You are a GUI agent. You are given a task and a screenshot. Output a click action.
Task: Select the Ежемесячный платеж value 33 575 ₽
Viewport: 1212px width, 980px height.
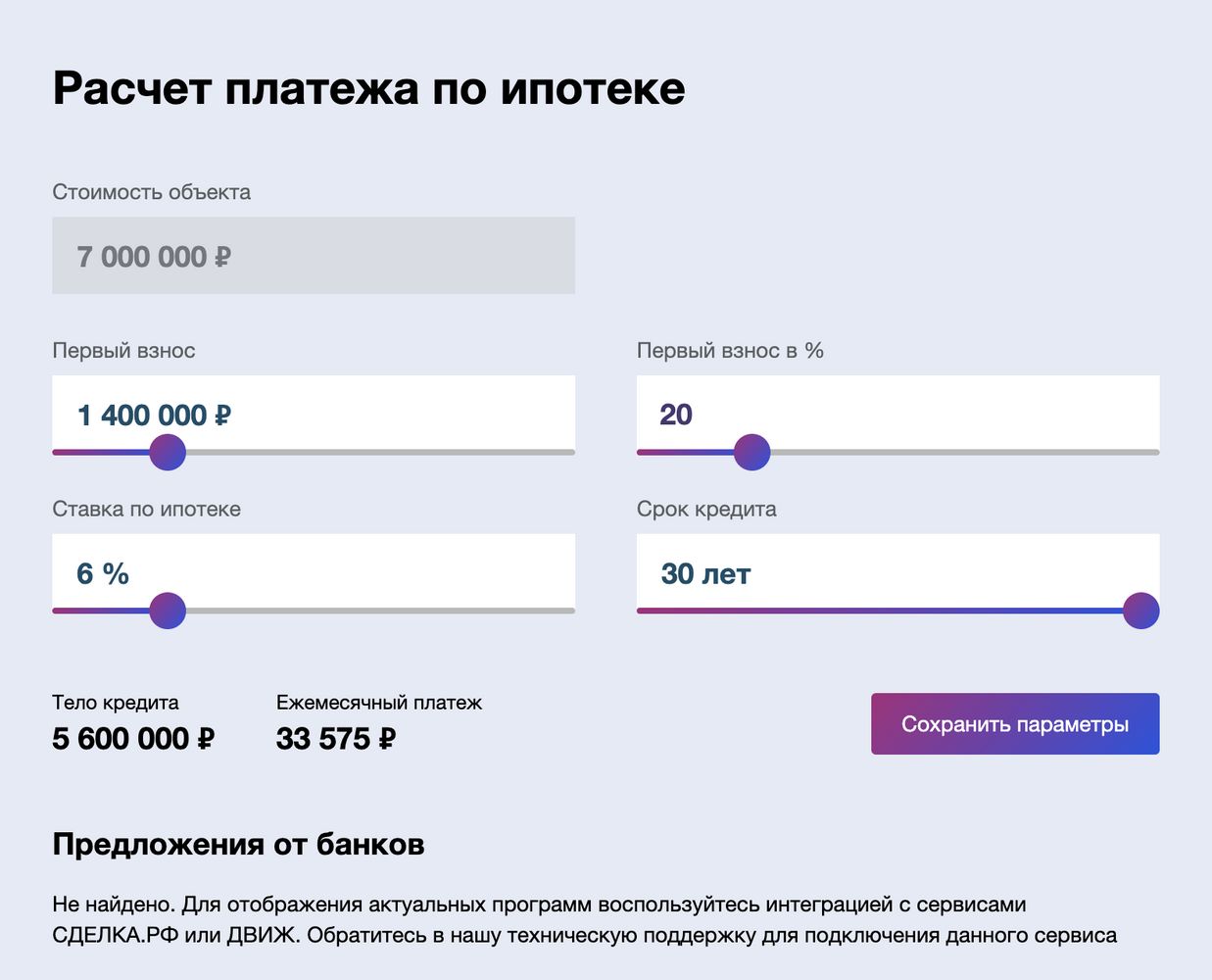pyautogui.click(x=336, y=738)
